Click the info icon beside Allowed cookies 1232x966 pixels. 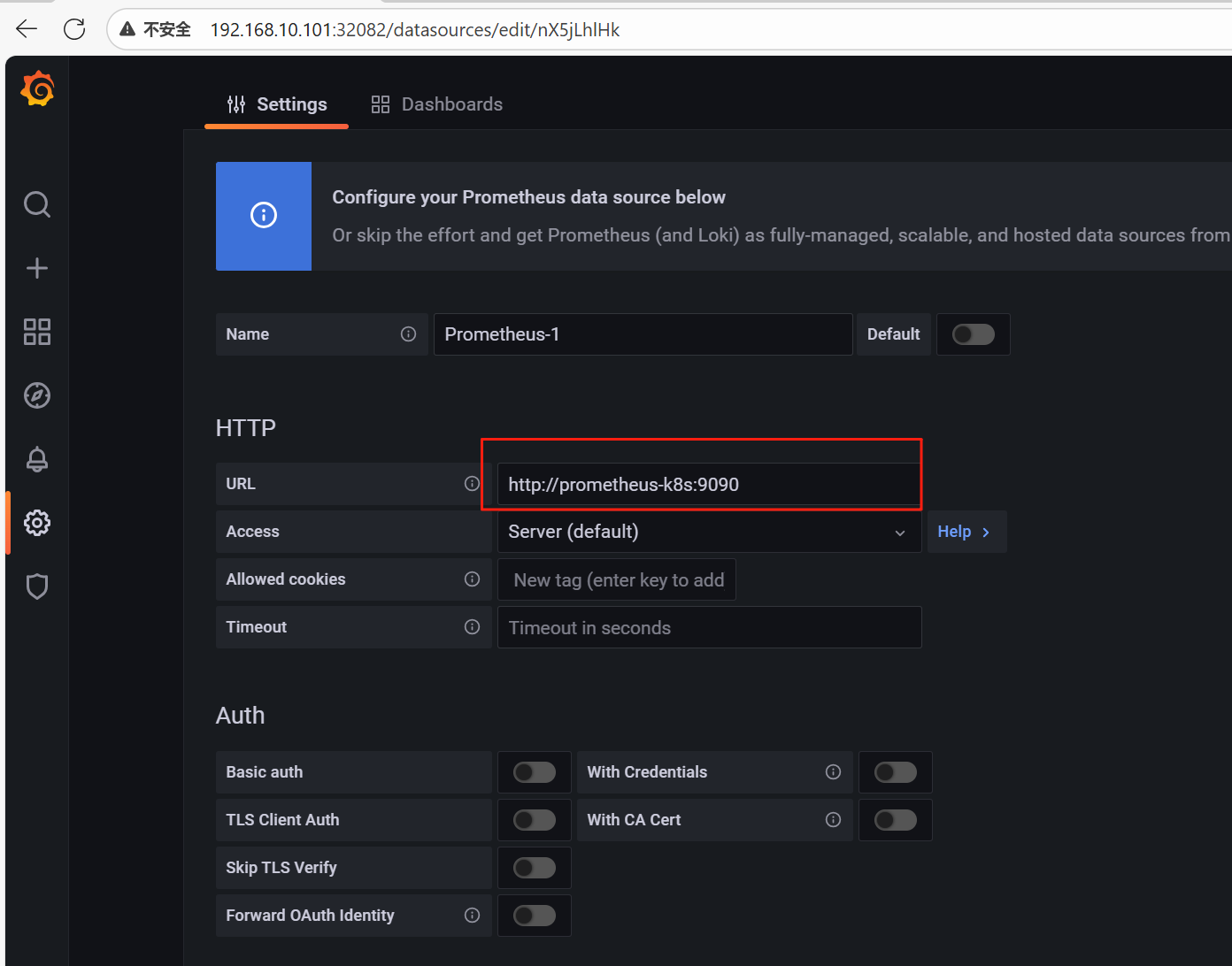[x=472, y=579]
